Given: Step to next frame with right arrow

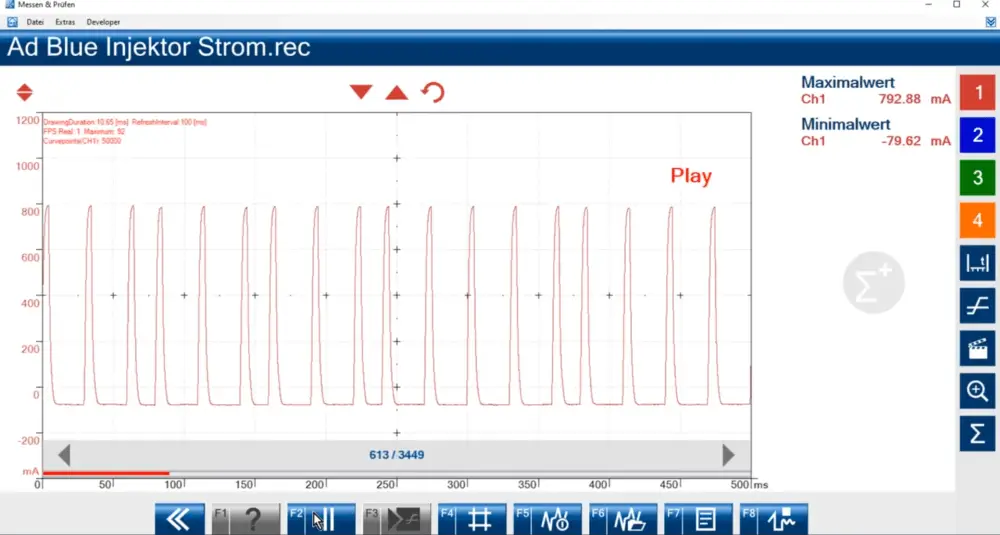Looking at the screenshot, I should point(728,455).
